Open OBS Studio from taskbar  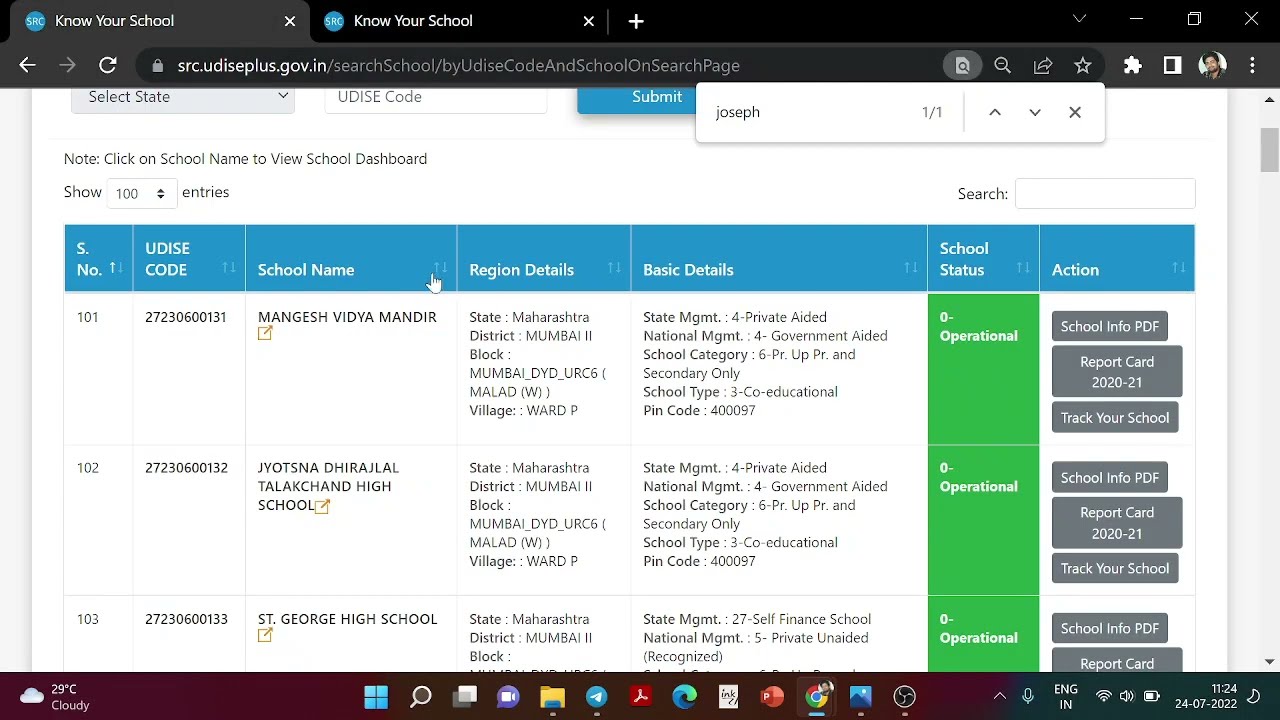[904, 696]
